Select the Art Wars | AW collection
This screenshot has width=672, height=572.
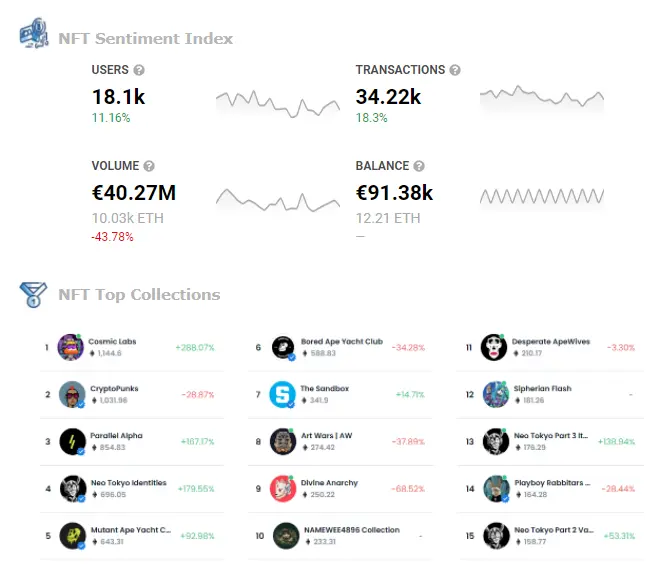coord(327,436)
